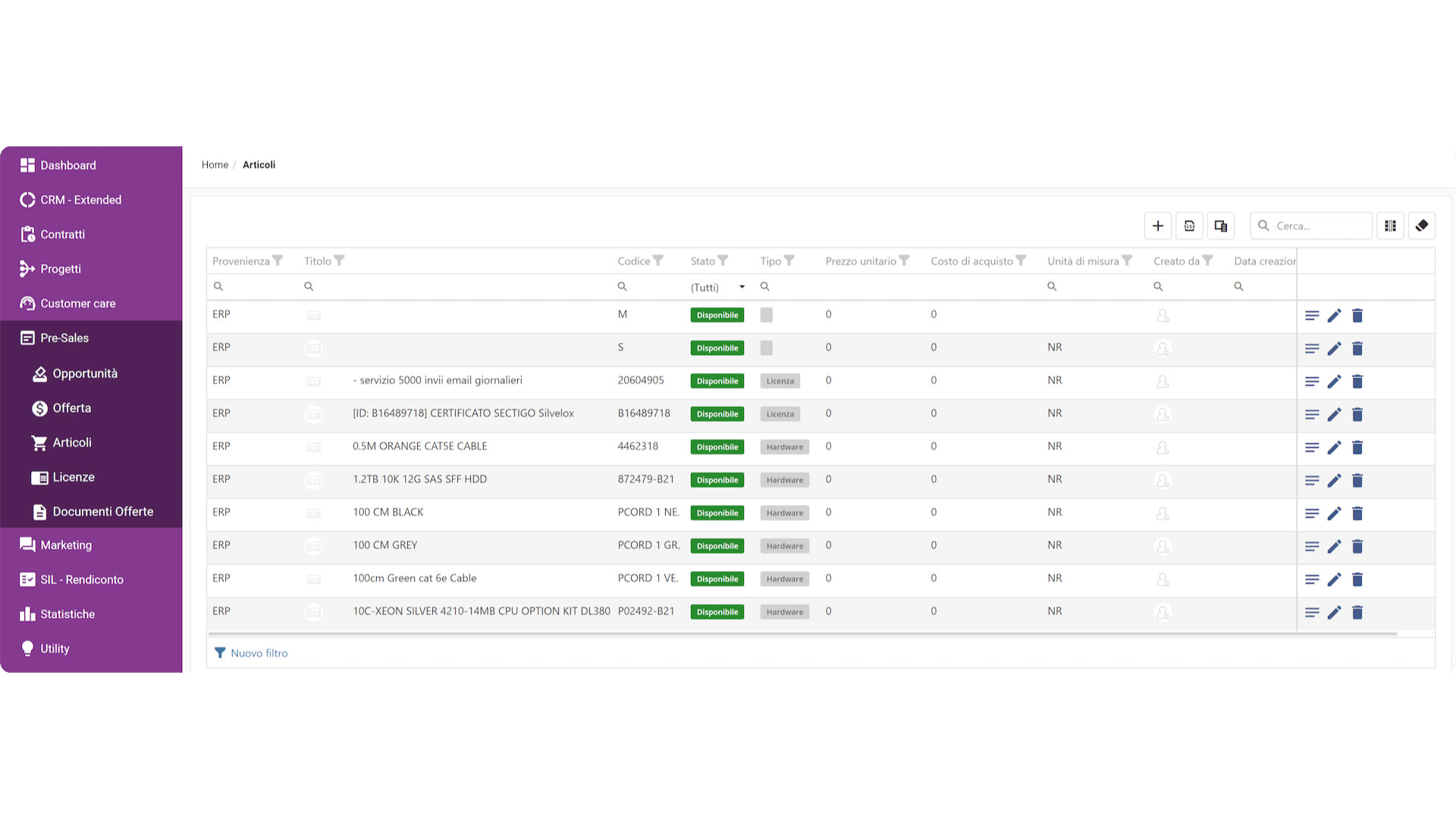Click the Cerca search field
The image size is (1456, 819).
tap(1311, 226)
